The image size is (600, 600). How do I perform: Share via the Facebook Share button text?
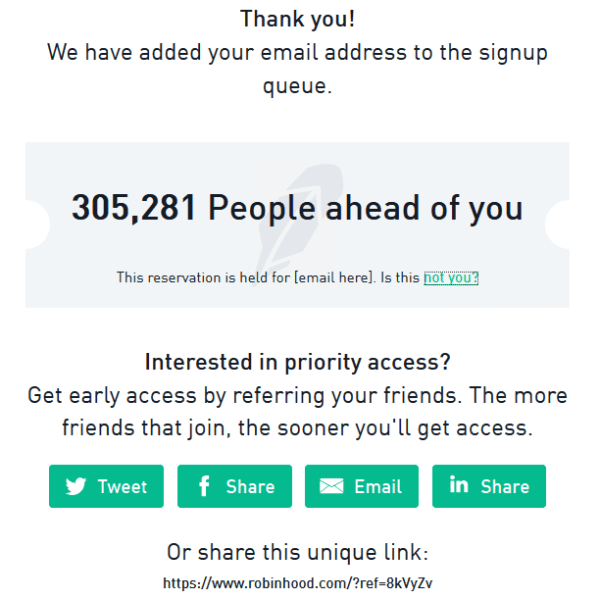coord(250,486)
